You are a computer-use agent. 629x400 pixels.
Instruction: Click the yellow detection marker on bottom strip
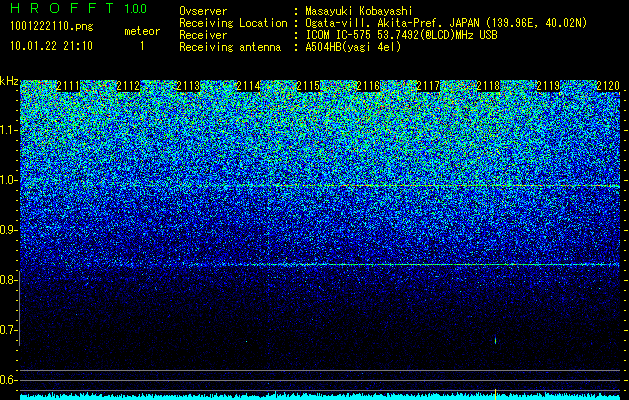[495, 394]
